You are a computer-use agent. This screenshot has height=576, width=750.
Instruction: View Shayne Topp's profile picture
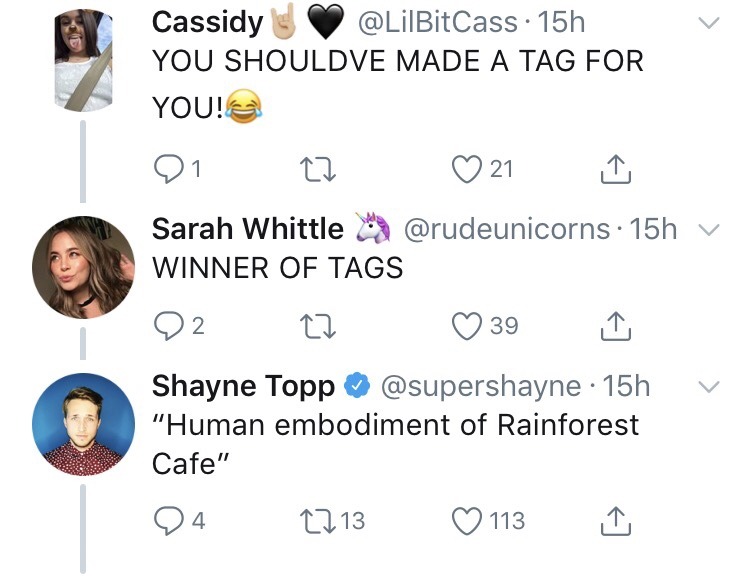click(x=83, y=424)
